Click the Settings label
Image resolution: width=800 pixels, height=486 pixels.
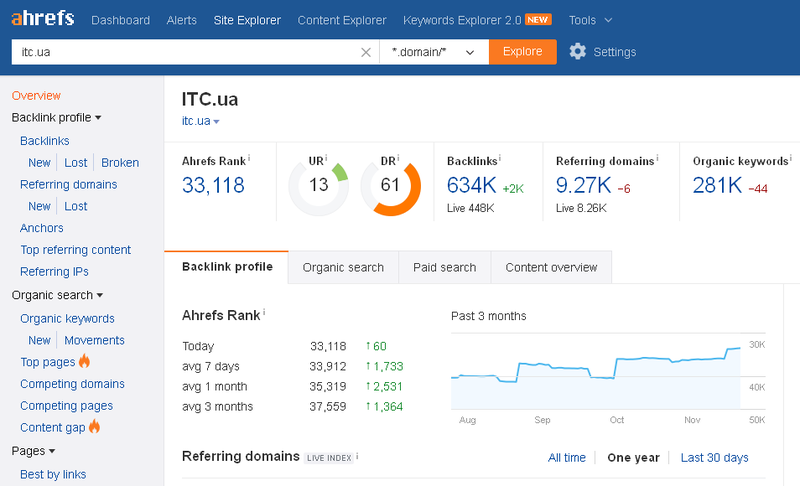pos(615,52)
